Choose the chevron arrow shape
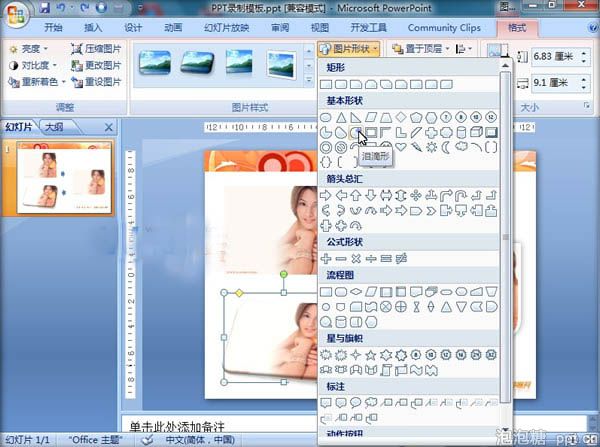The width and height of the screenshot is (600, 447). 431,210
